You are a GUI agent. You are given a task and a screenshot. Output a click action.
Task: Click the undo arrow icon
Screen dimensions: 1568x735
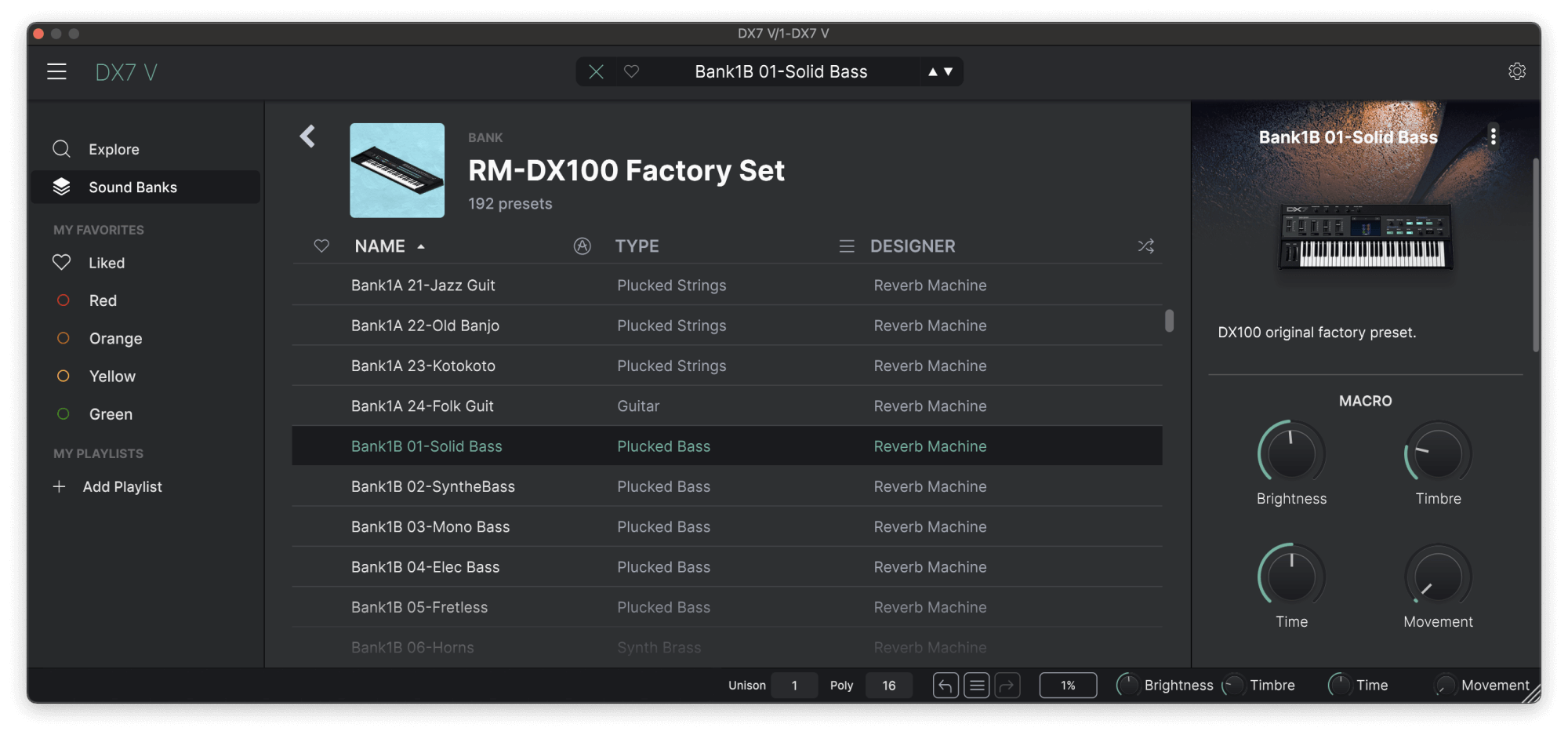(x=945, y=685)
